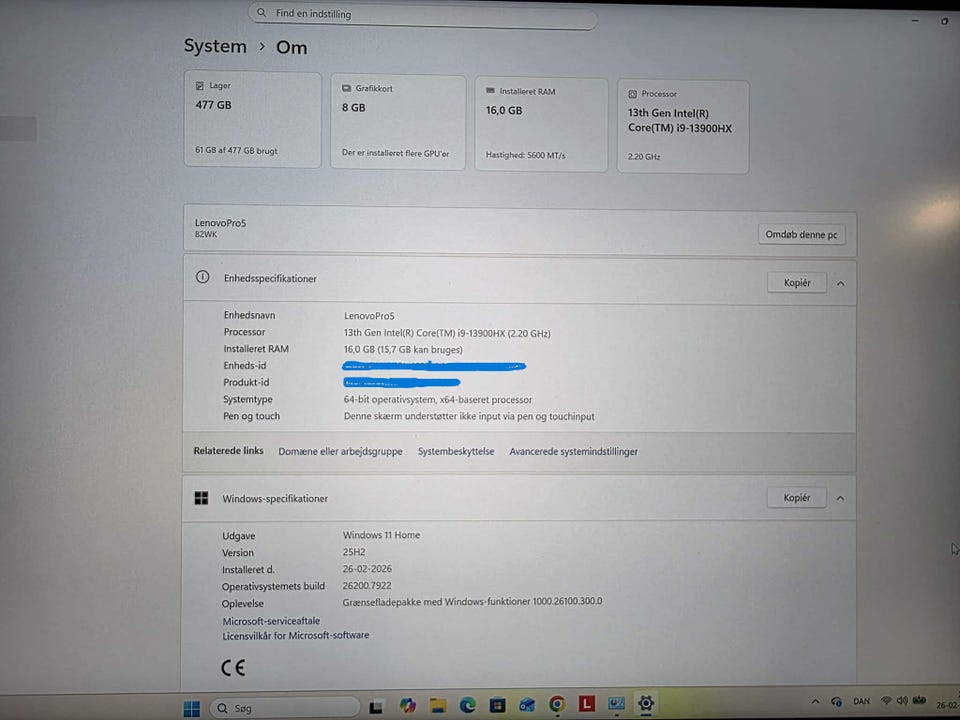Select text '16,0 GB (15,7 GB kan bruges)'
This screenshot has height=720, width=960.
coord(403,350)
